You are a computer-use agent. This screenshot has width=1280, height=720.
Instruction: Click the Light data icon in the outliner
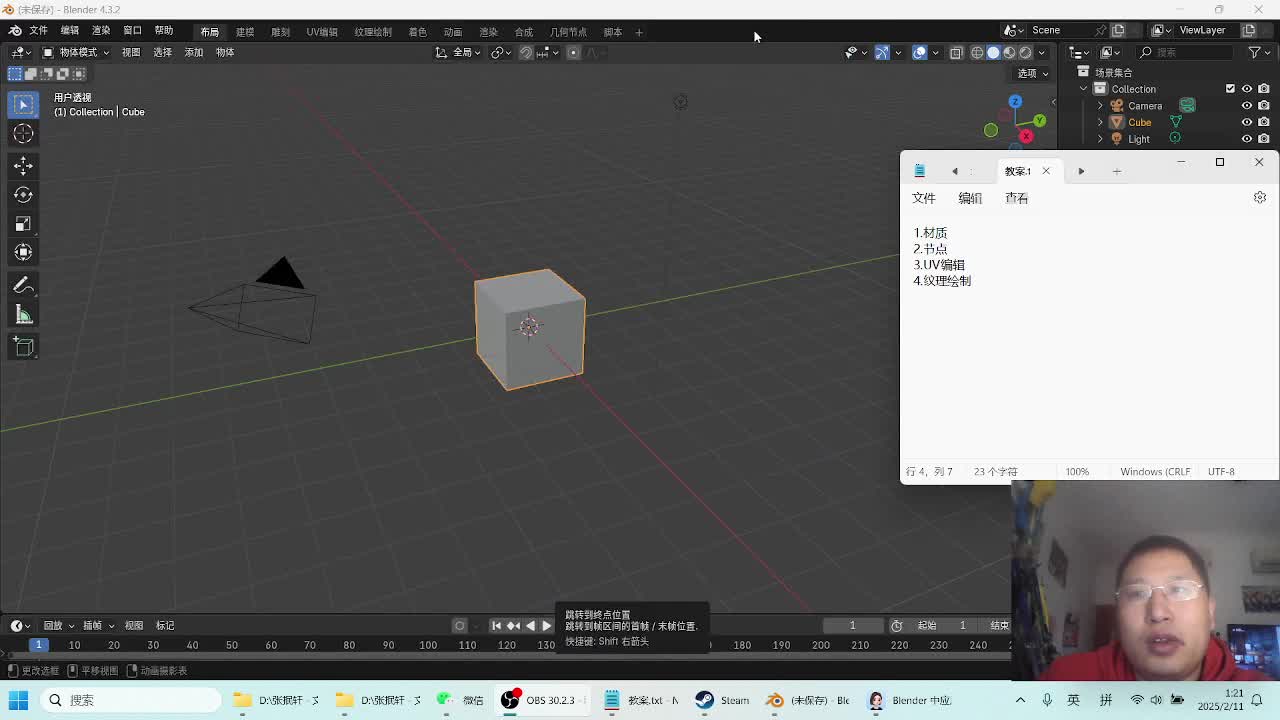coord(1175,139)
